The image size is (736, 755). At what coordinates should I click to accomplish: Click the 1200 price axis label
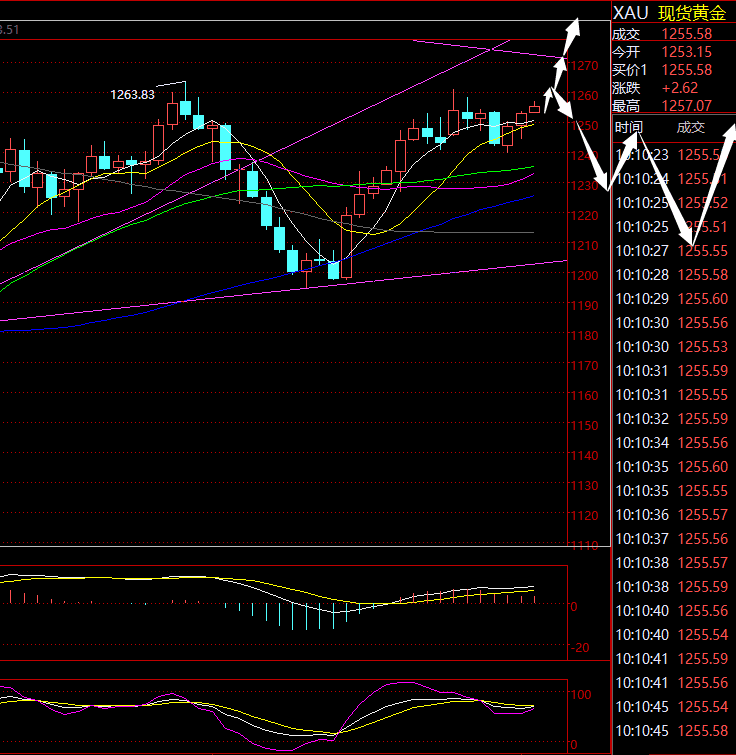[x=584, y=275]
